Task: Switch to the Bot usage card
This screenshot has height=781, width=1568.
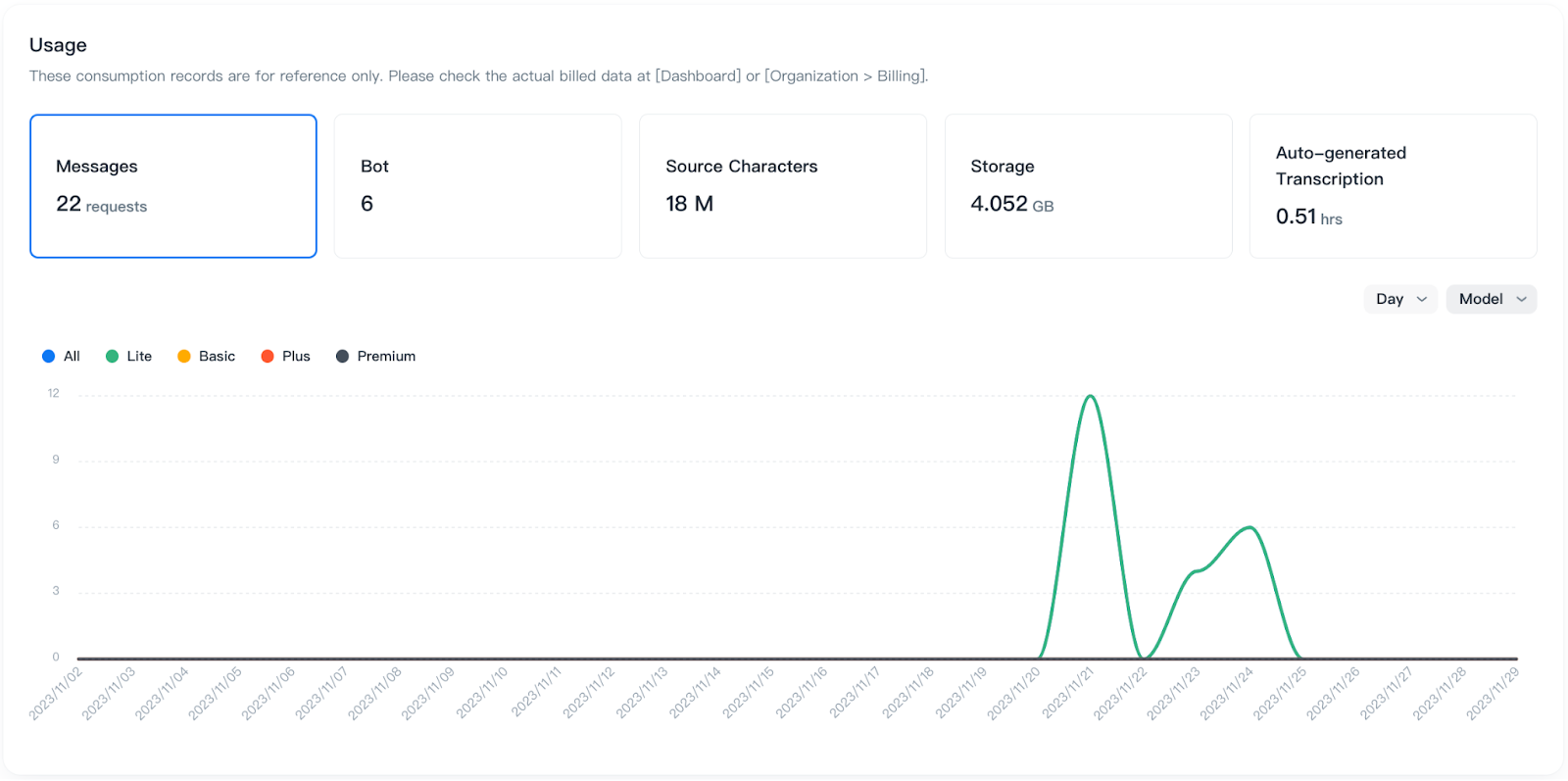Action: pos(477,186)
